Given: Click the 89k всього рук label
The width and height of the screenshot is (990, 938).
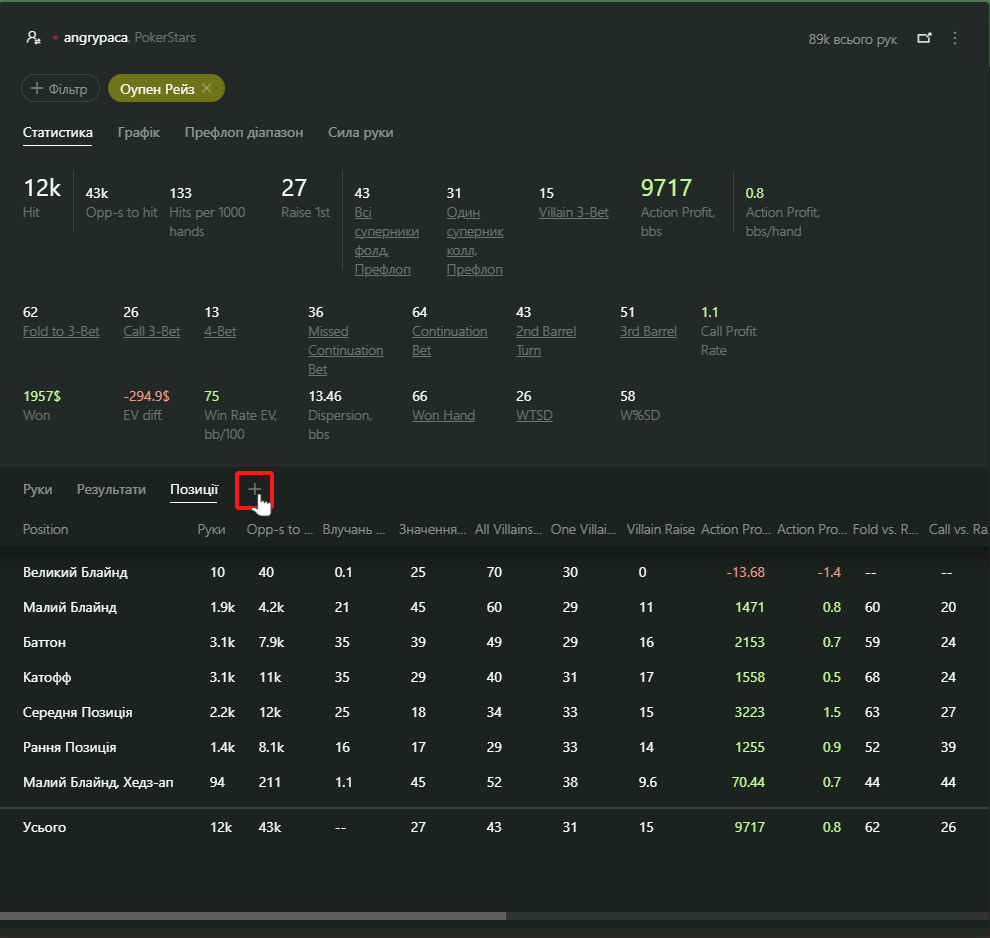Looking at the screenshot, I should tap(852, 39).
